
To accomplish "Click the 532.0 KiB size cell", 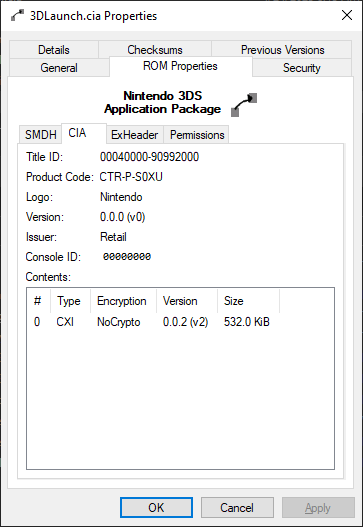I will tap(247, 322).
